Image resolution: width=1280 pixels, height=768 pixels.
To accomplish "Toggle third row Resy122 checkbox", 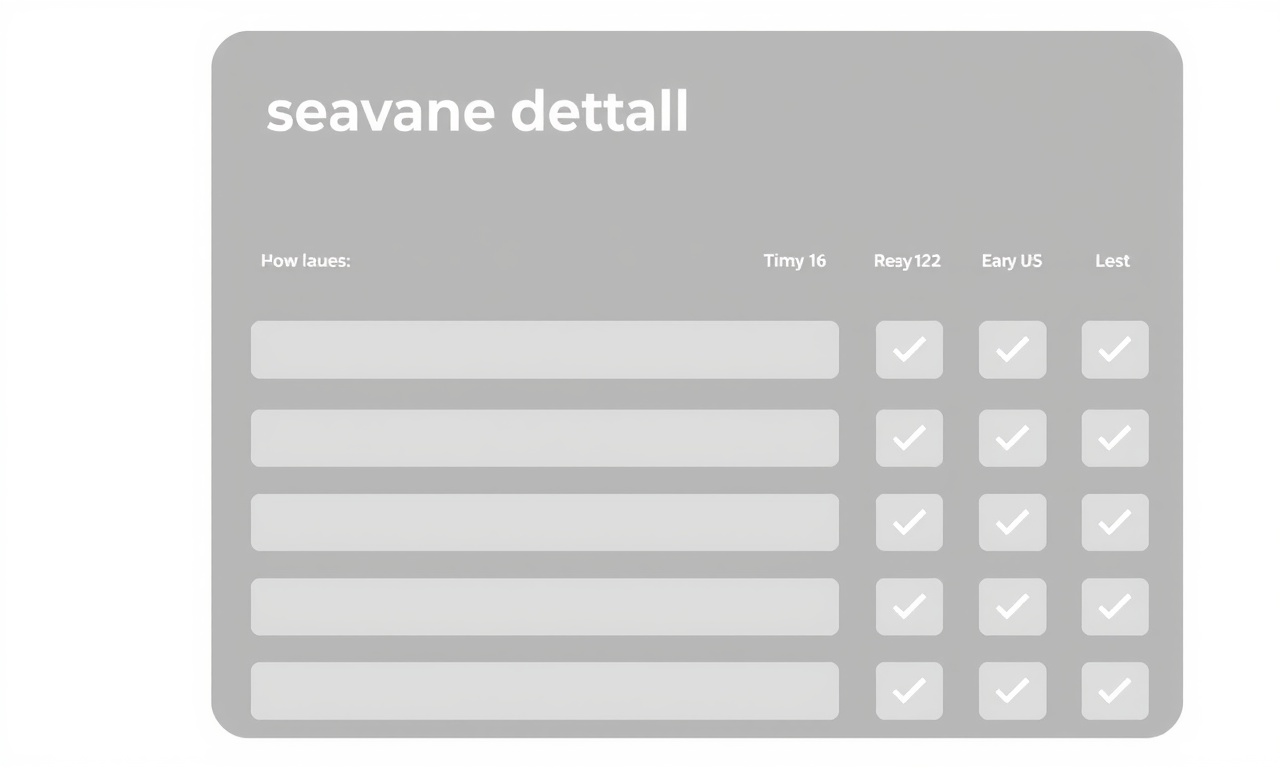I will tap(909, 522).
